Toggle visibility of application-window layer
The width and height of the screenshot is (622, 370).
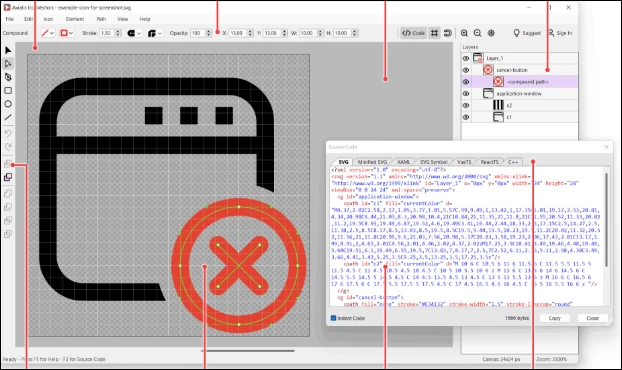point(466,94)
